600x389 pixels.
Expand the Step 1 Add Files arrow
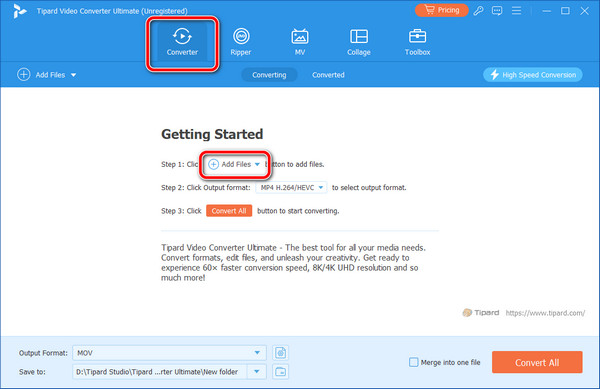[257, 164]
